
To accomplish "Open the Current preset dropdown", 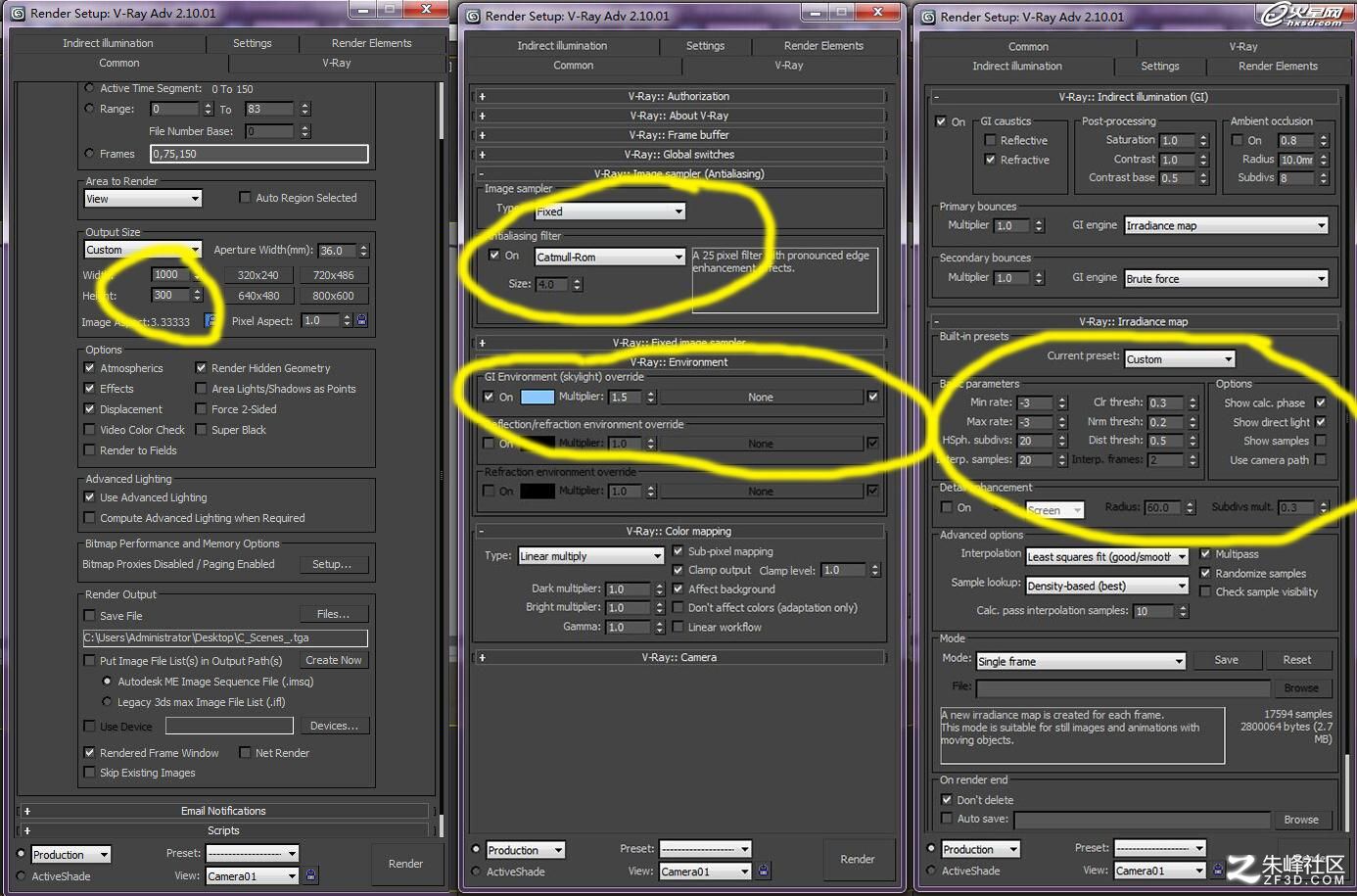I will [1180, 359].
